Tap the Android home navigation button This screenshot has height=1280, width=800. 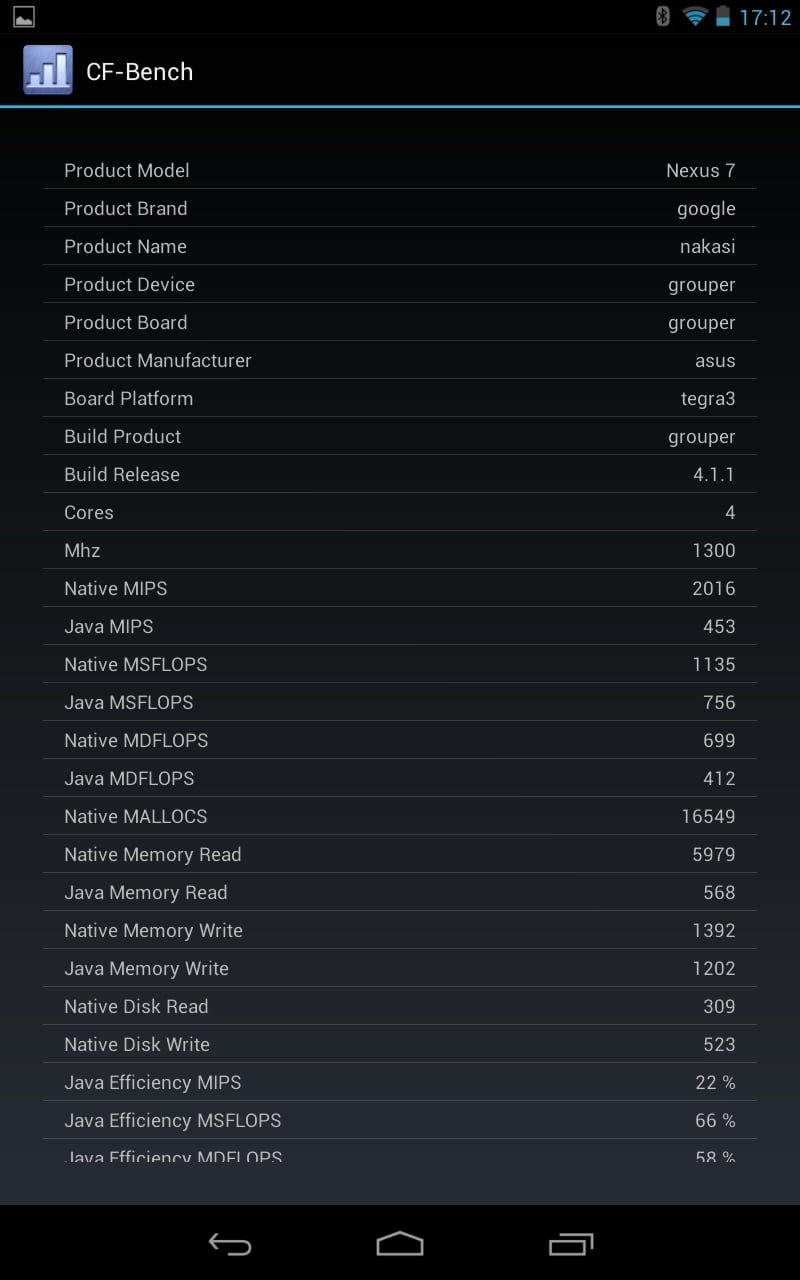coord(400,1243)
